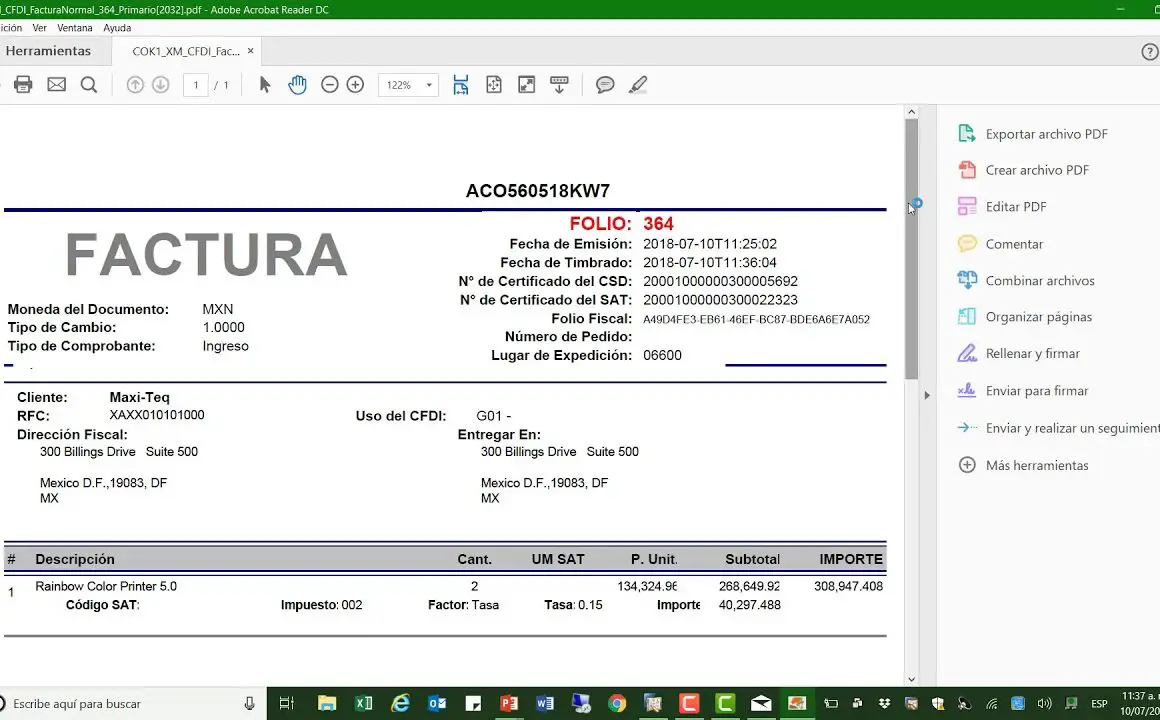Open Combinar archivos tool
The width and height of the screenshot is (1160, 720).
coord(1026,280)
